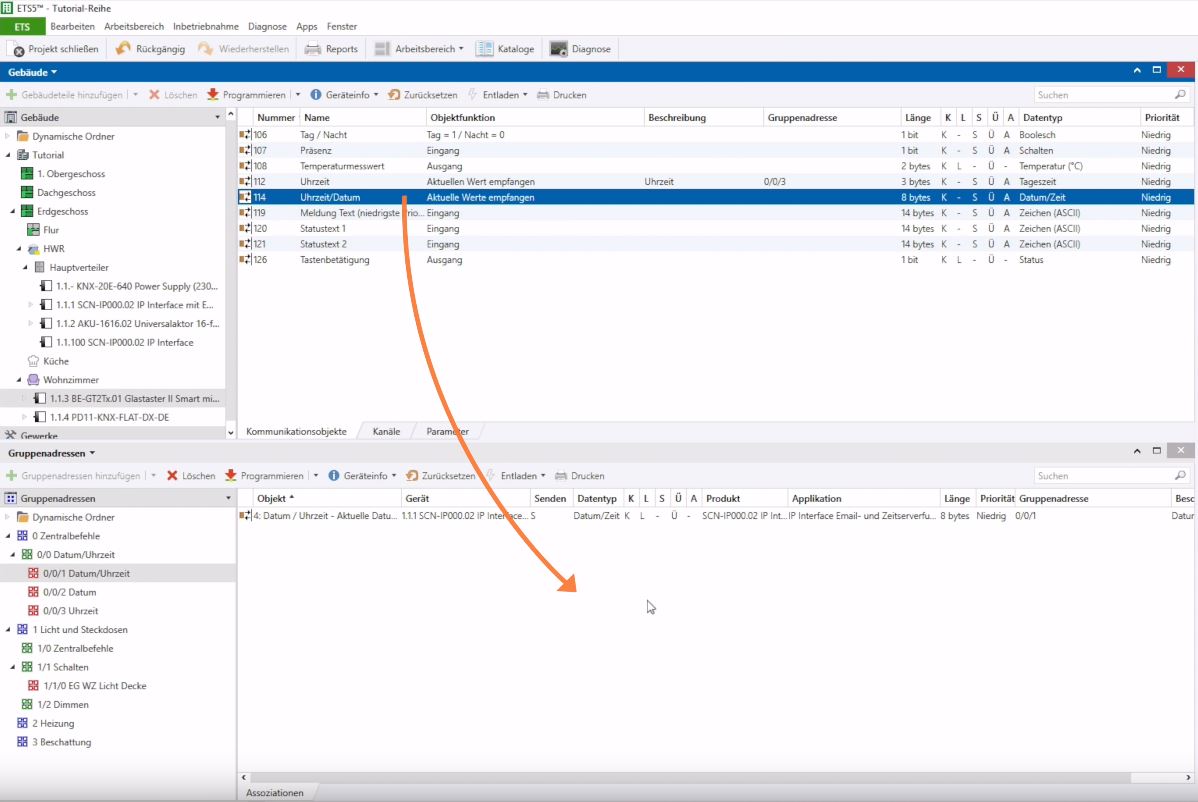Select Dachgeschoss in the building tree
The image size is (1198, 802).
(66, 192)
